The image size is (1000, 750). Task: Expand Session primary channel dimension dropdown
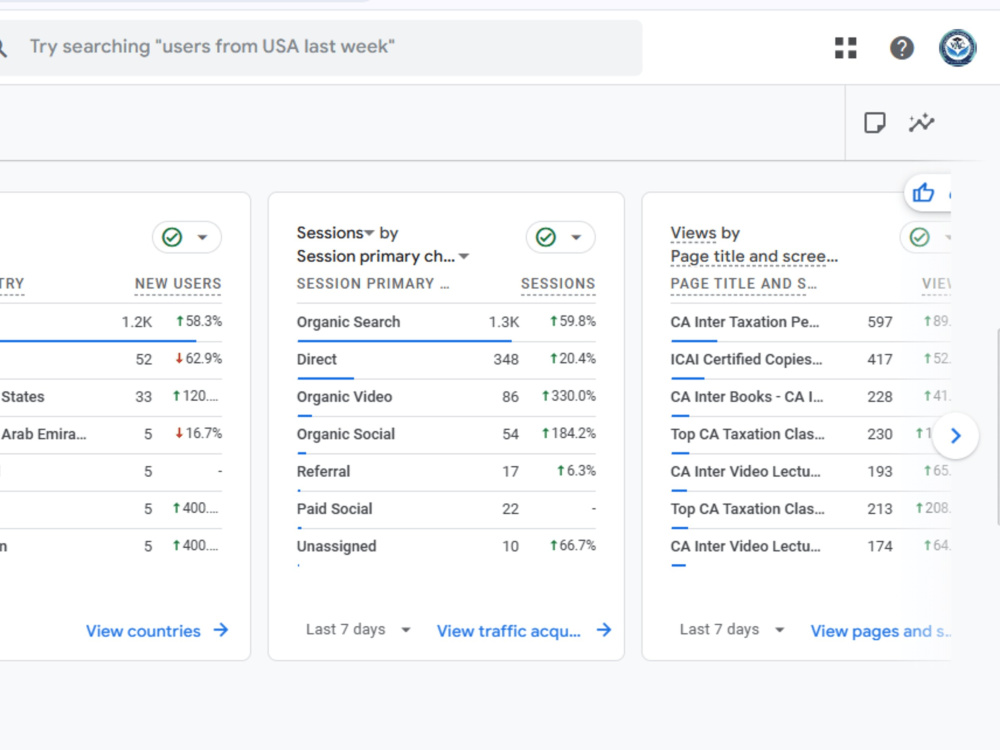click(464, 256)
